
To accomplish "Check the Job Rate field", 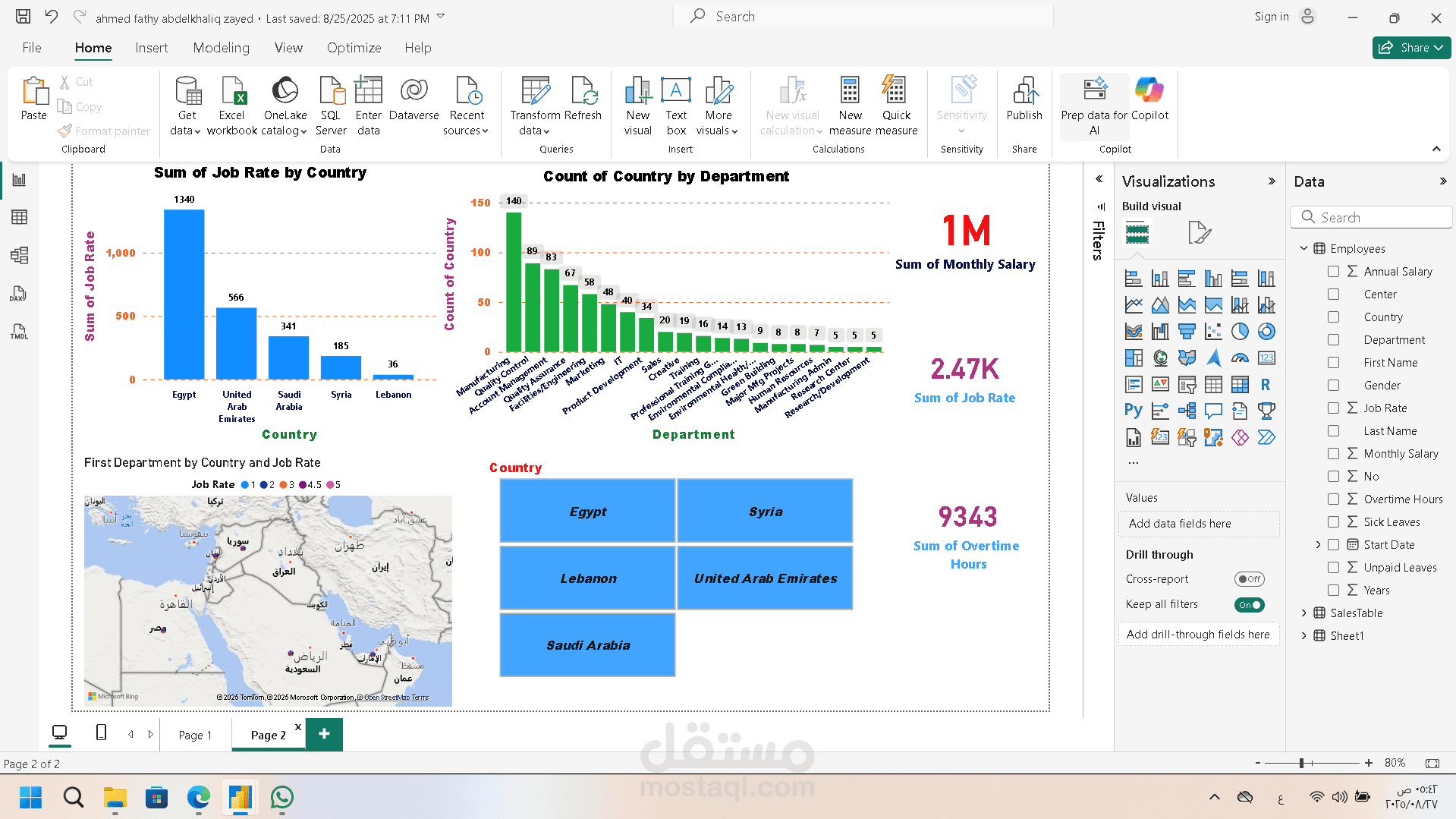I will click(1333, 408).
